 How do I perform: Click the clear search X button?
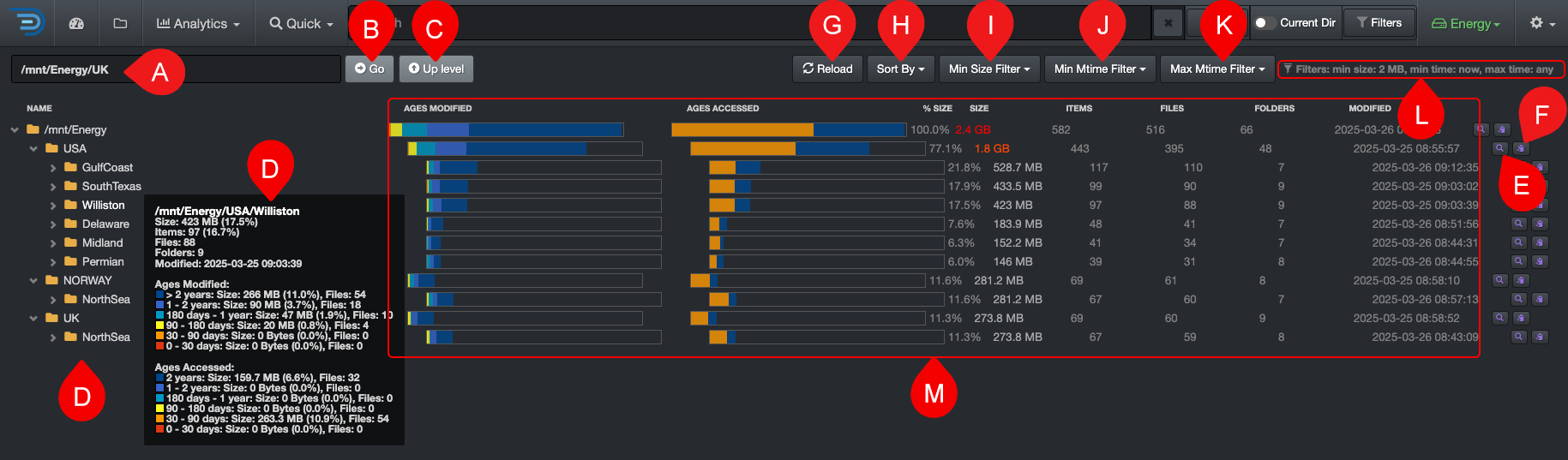coord(1168,23)
